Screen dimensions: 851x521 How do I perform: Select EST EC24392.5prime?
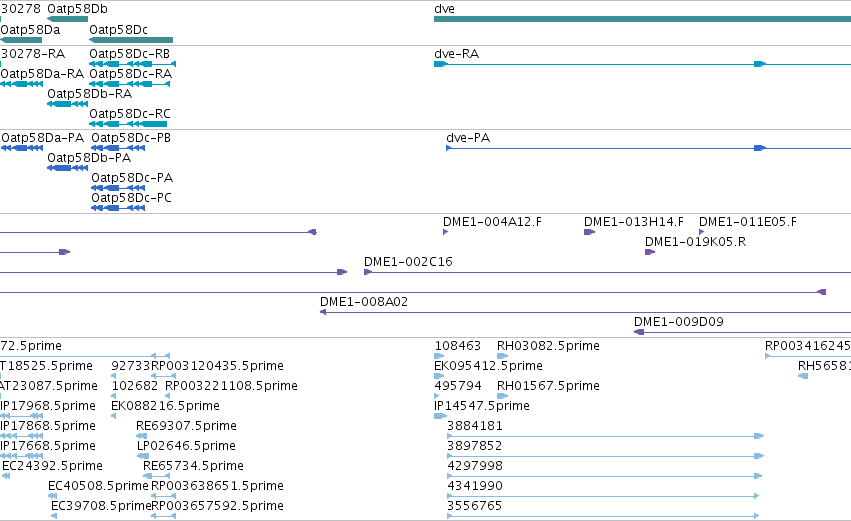tap(52, 467)
